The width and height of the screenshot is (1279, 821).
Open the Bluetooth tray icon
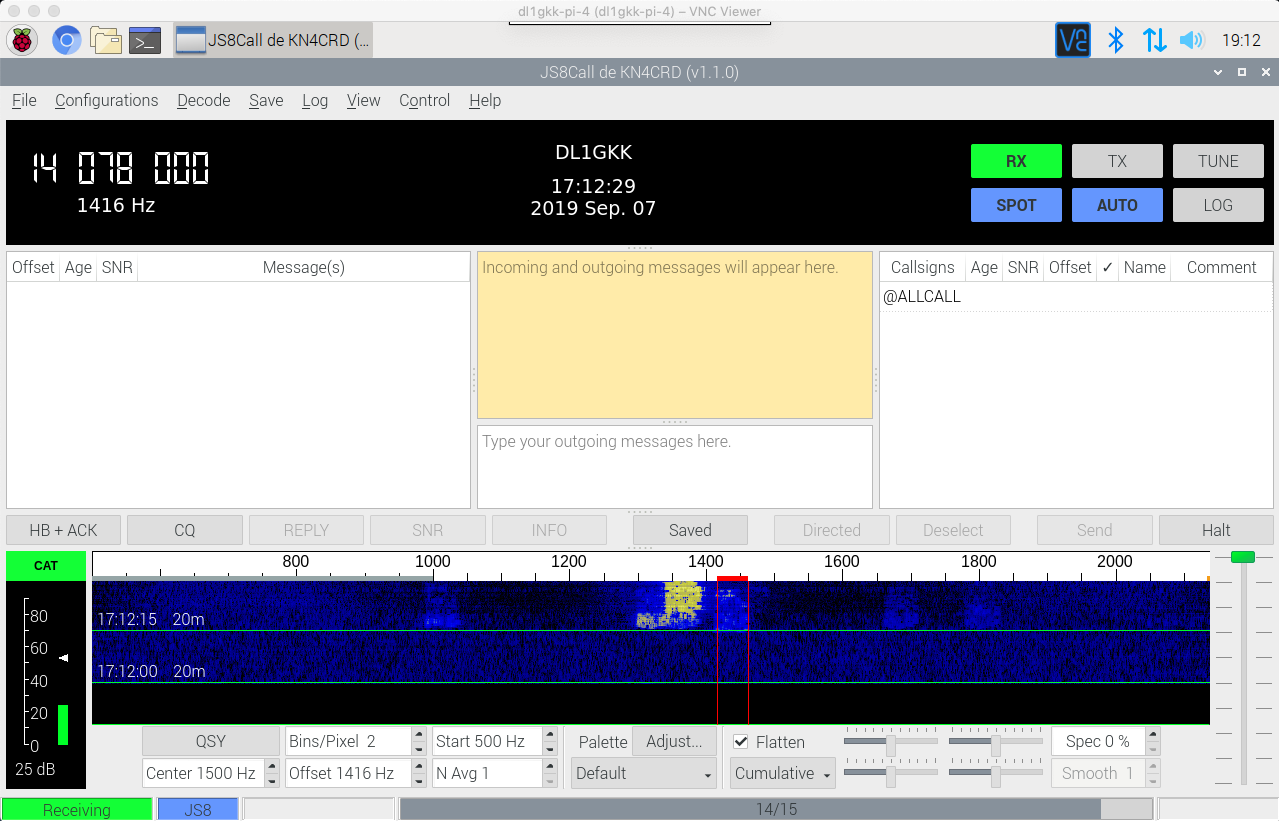[x=1116, y=40]
